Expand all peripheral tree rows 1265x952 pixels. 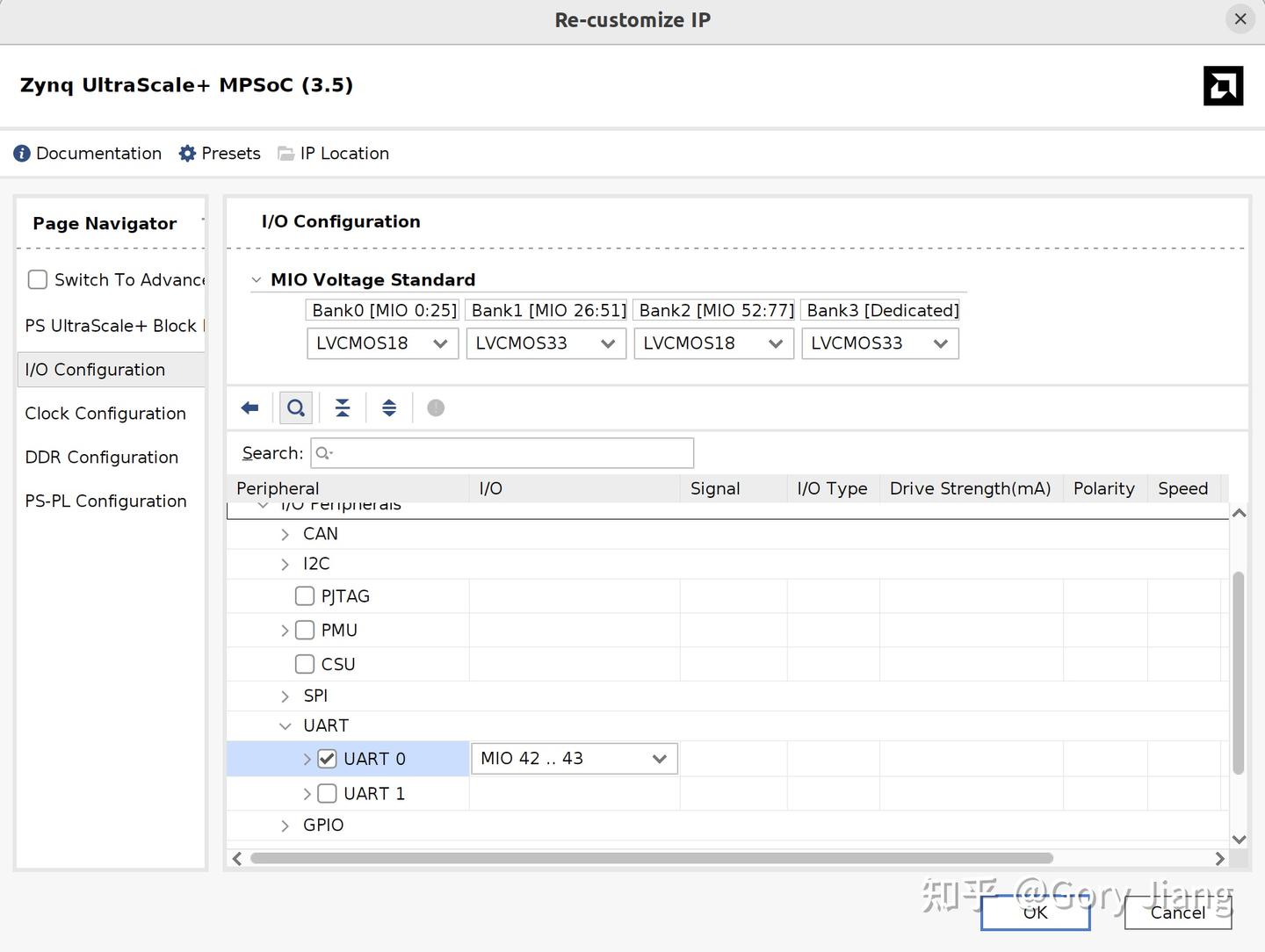point(389,407)
